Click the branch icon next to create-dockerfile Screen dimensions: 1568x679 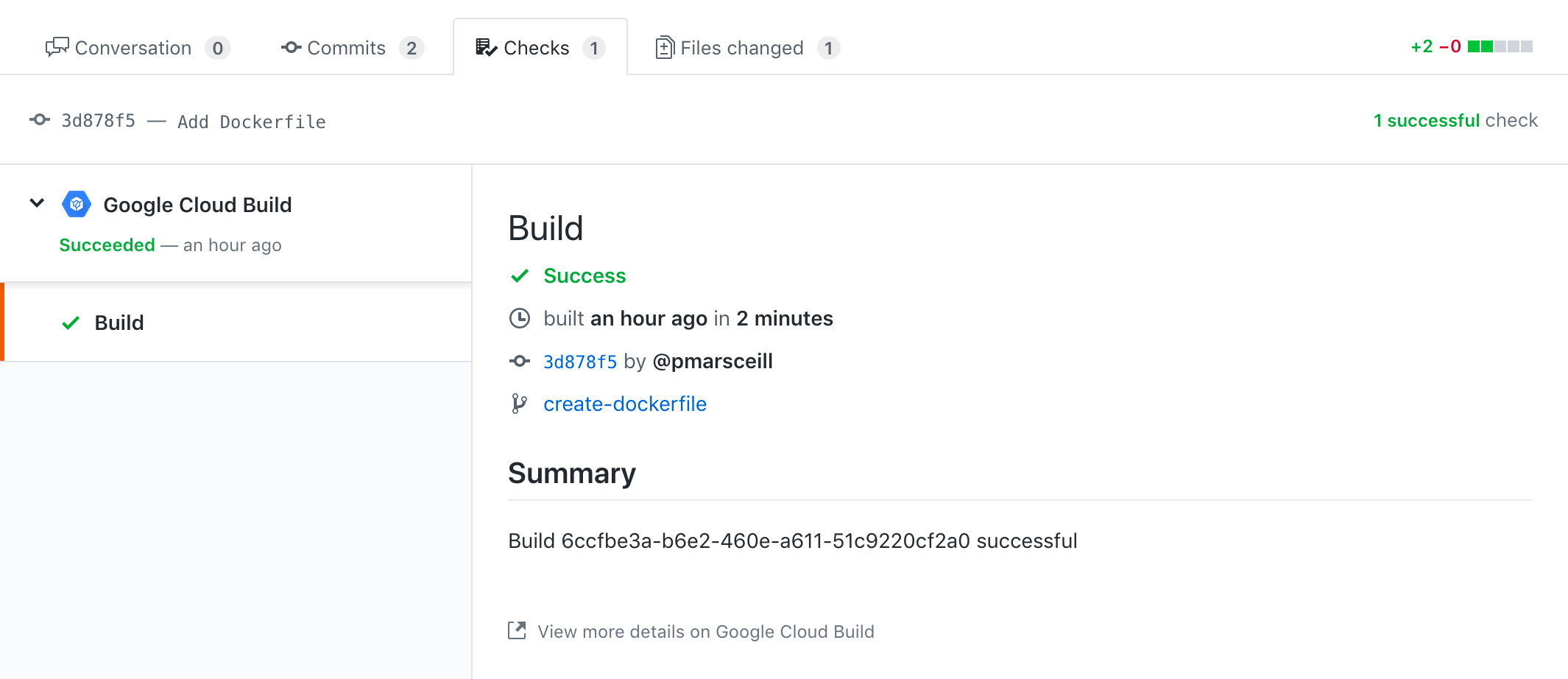pyautogui.click(x=520, y=403)
